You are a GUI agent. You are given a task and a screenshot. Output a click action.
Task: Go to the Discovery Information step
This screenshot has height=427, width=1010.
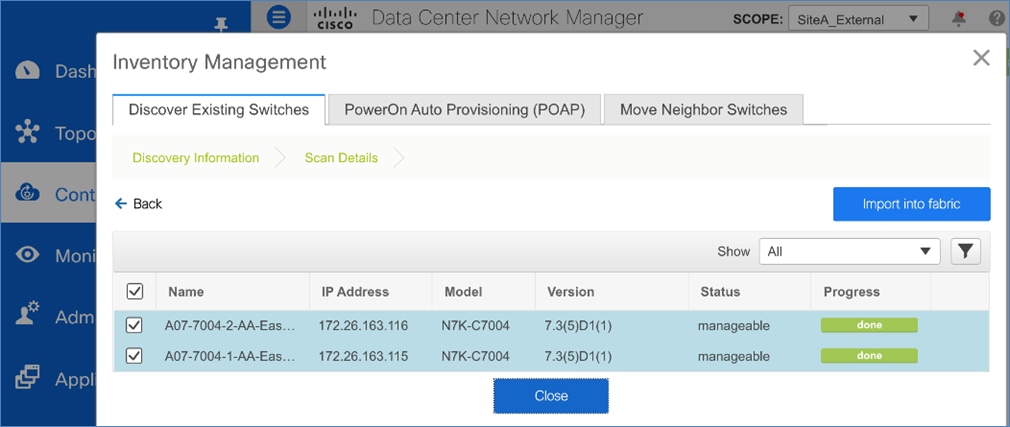coord(196,158)
